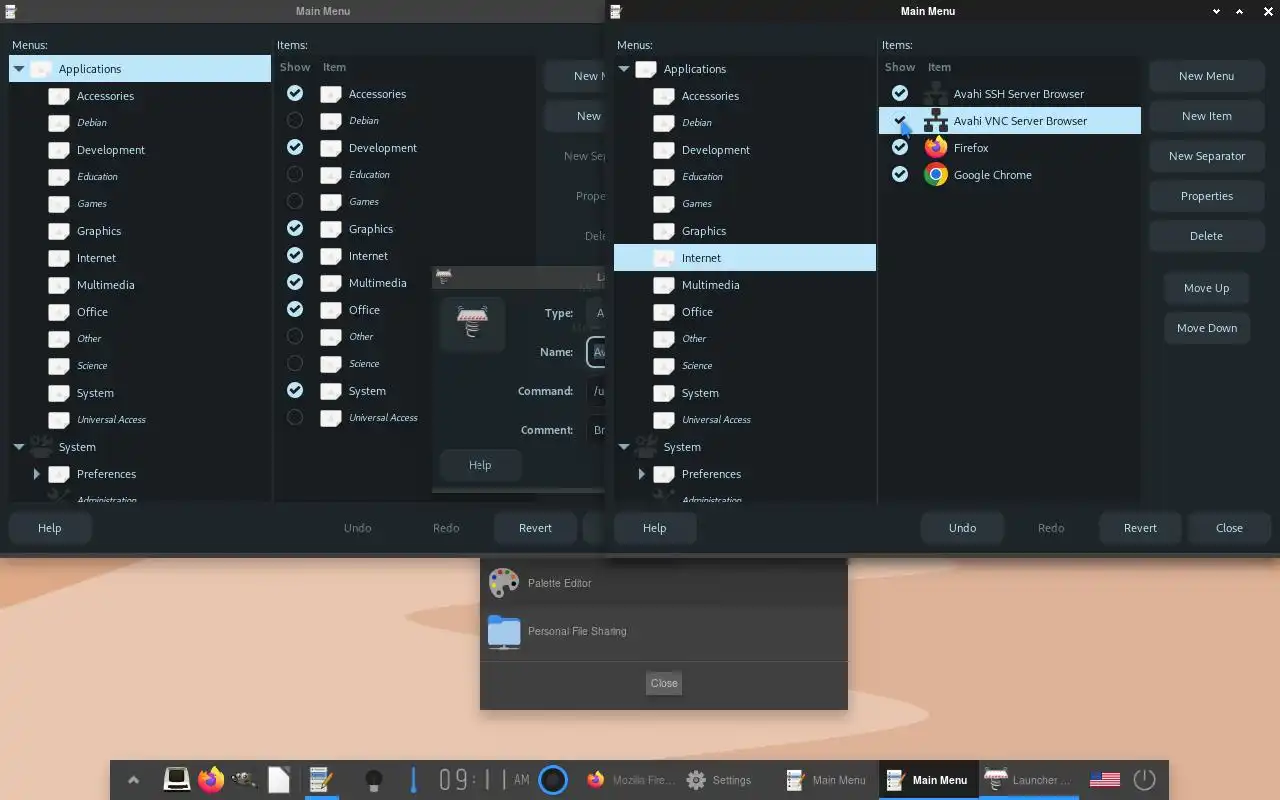The width and height of the screenshot is (1280, 800).
Task: Click the Undo button in front window
Action: (962, 528)
